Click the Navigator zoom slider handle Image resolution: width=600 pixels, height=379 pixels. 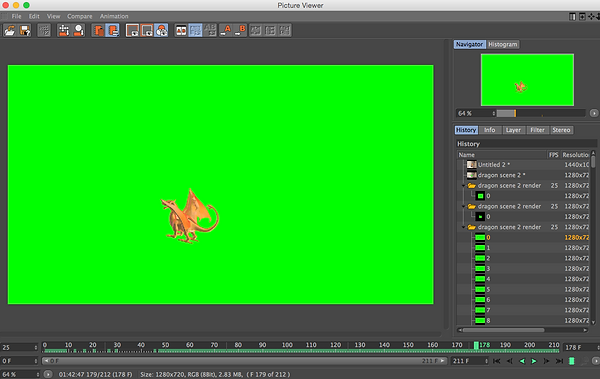(x=515, y=113)
